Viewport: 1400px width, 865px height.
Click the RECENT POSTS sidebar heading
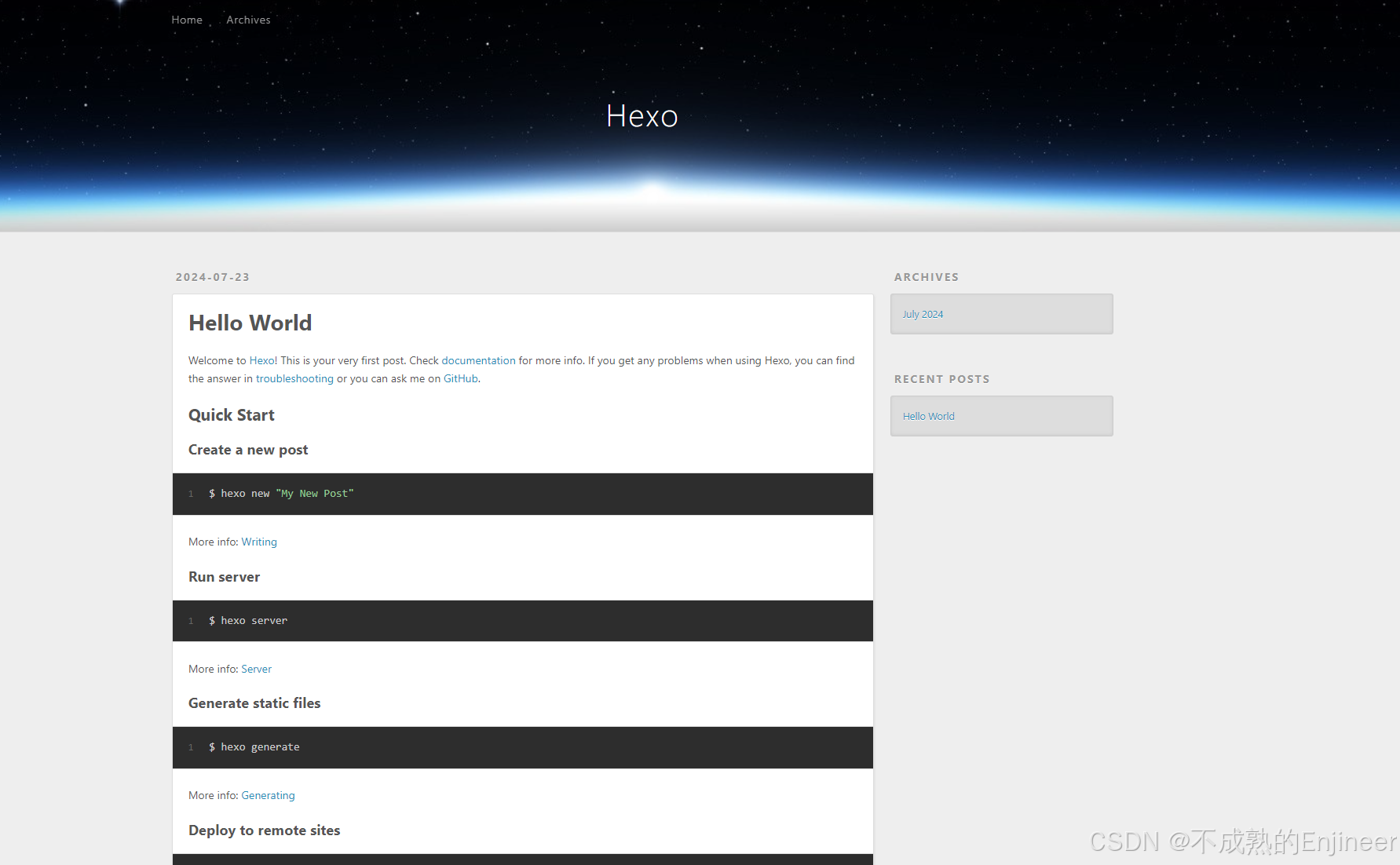tap(941, 379)
